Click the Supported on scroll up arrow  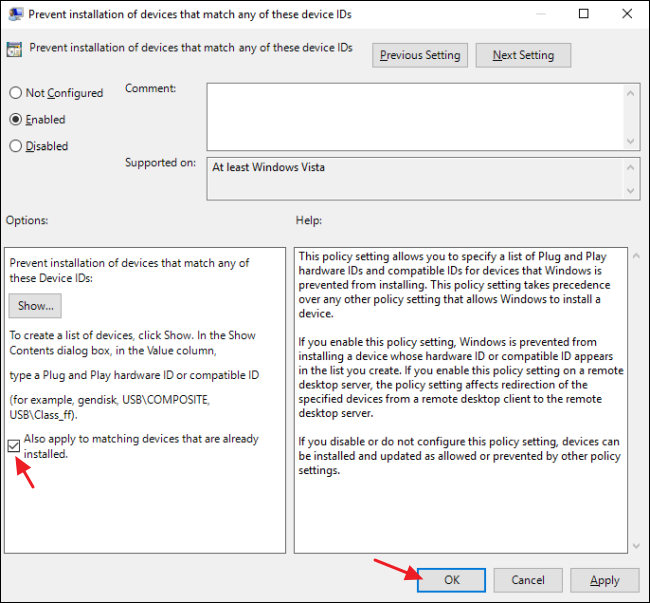coord(631,167)
